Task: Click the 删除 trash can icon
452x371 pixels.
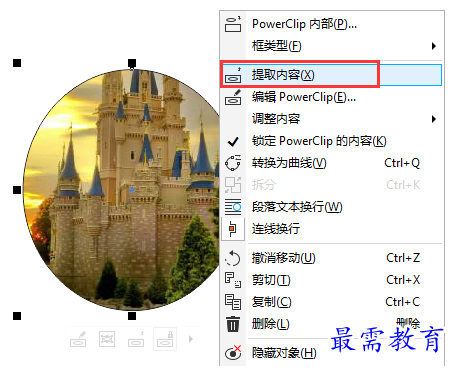Action: pyautogui.click(x=233, y=324)
